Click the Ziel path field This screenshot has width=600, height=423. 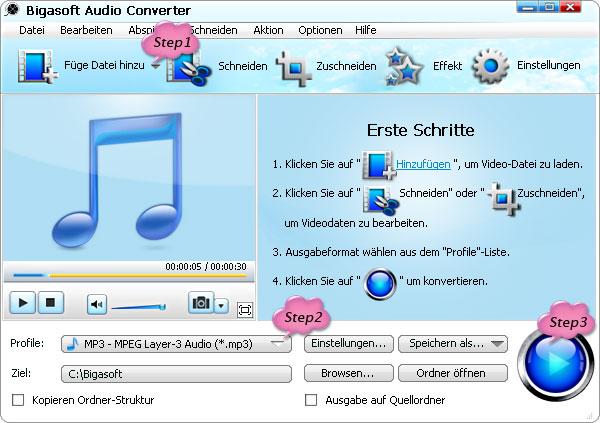(176, 374)
